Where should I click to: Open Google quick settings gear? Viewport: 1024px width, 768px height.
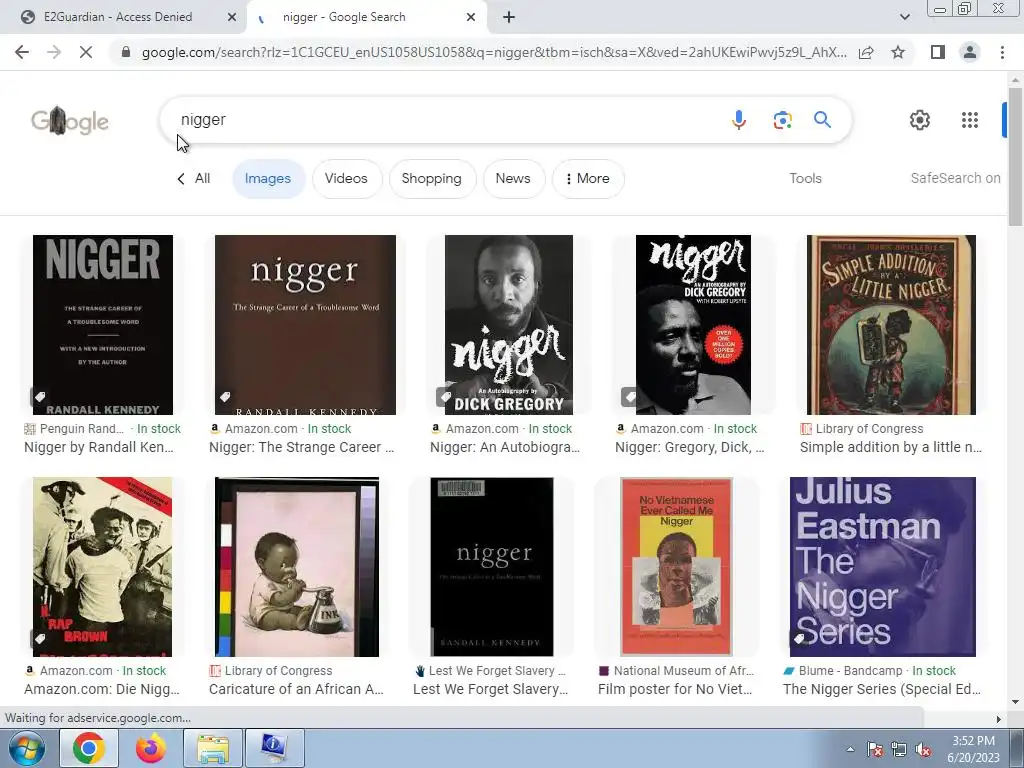point(920,120)
